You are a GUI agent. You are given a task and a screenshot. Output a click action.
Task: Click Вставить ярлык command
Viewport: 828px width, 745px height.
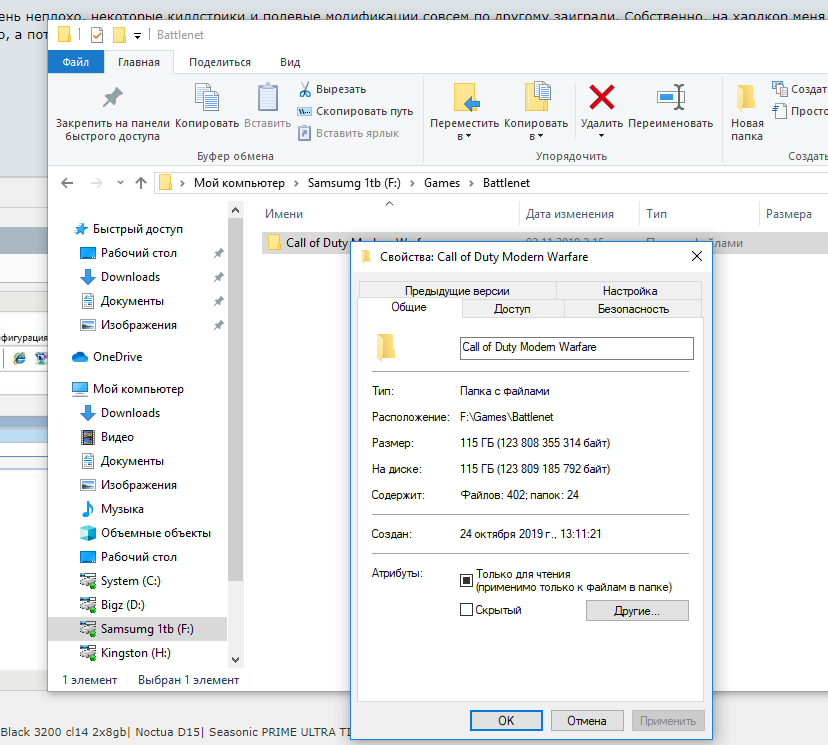[x=349, y=133]
